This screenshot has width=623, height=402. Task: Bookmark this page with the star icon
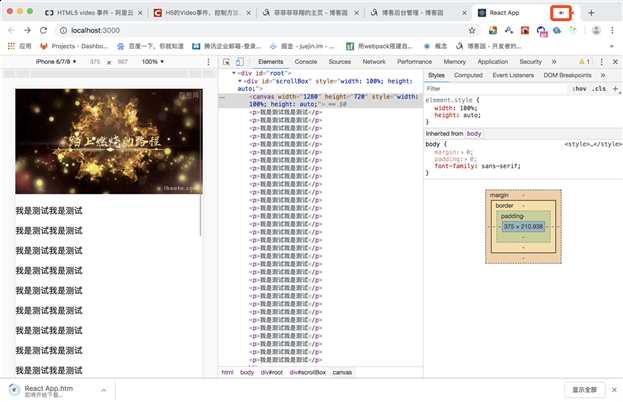[472, 30]
